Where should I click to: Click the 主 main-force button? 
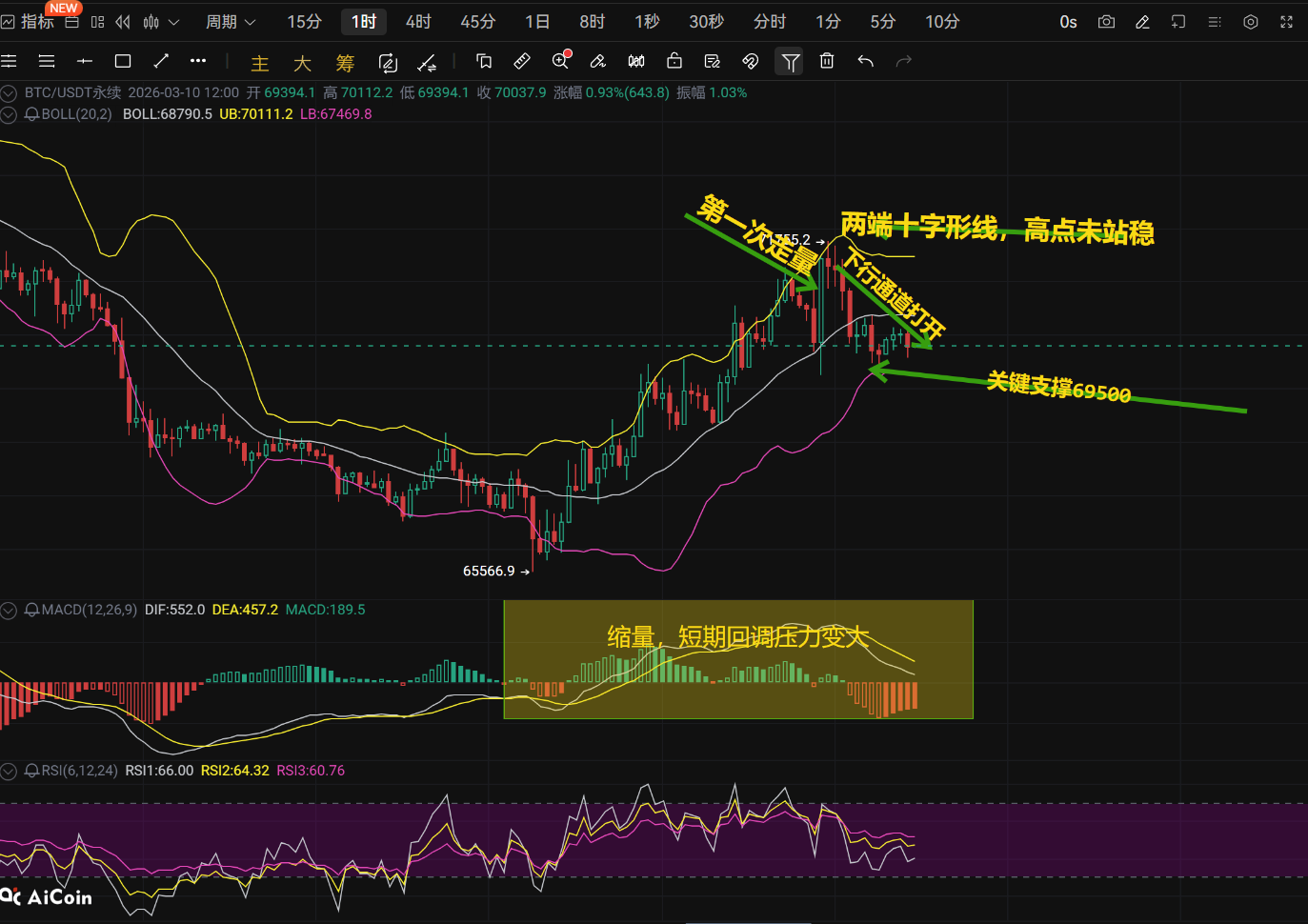tap(259, 64)
